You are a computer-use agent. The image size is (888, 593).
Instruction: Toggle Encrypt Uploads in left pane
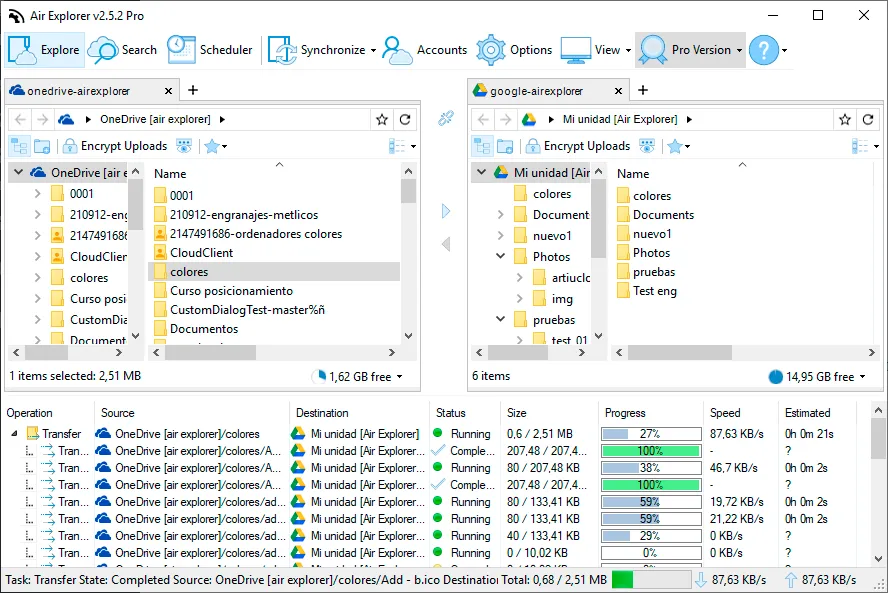pyautogui.click(x=115, y=146)
